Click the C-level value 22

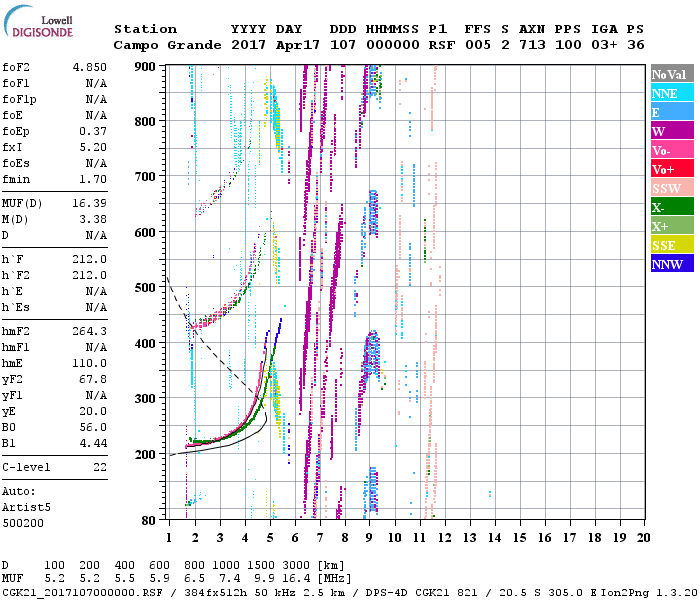[99, 467]
